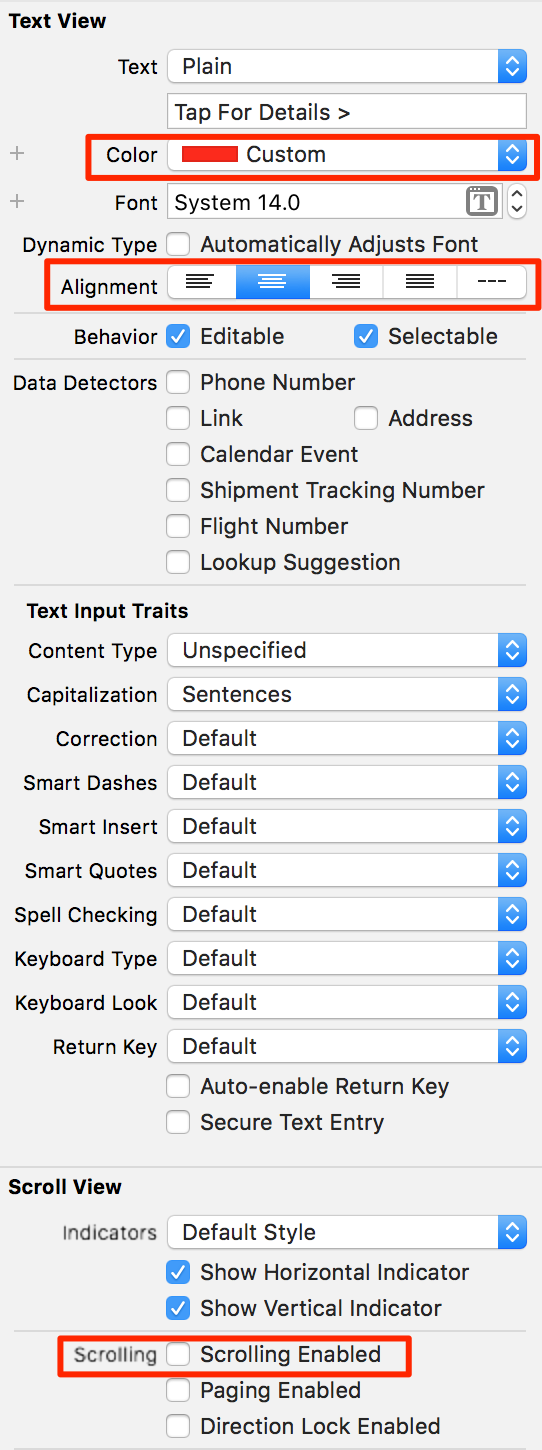This screenshot has width=542, height=1450.
Task: Click the Tap For Details text field
Action: tap(347, 111)
